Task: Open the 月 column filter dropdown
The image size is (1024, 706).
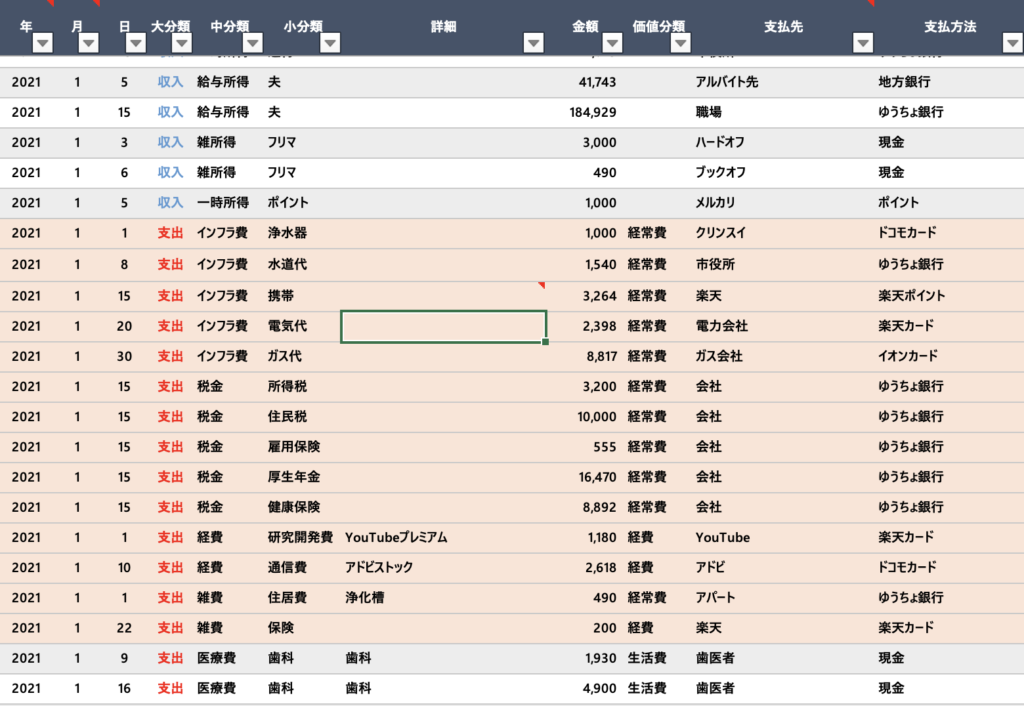Action: (89, 43)
